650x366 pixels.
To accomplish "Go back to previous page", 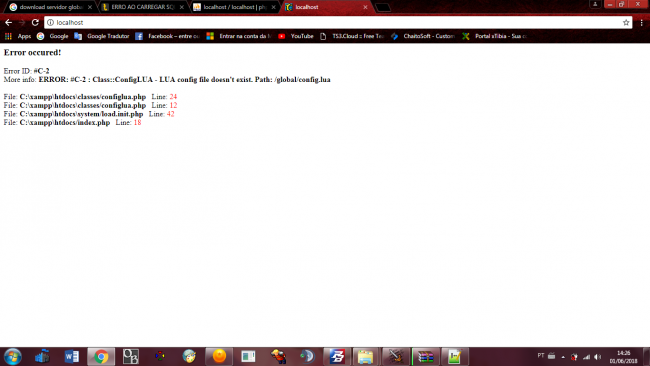I will pyautogui.click(x=8, y=22).
